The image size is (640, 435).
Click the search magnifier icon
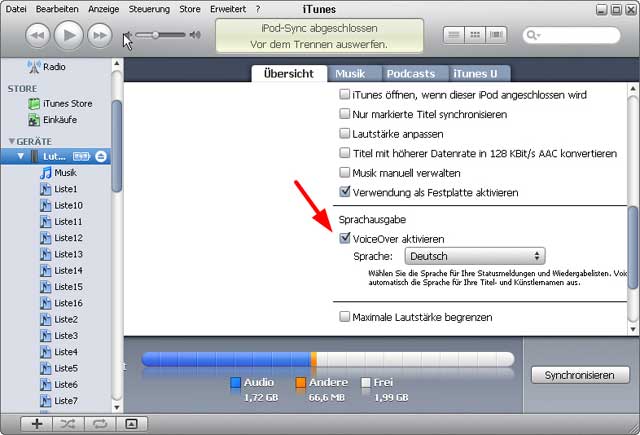[533, 36]
